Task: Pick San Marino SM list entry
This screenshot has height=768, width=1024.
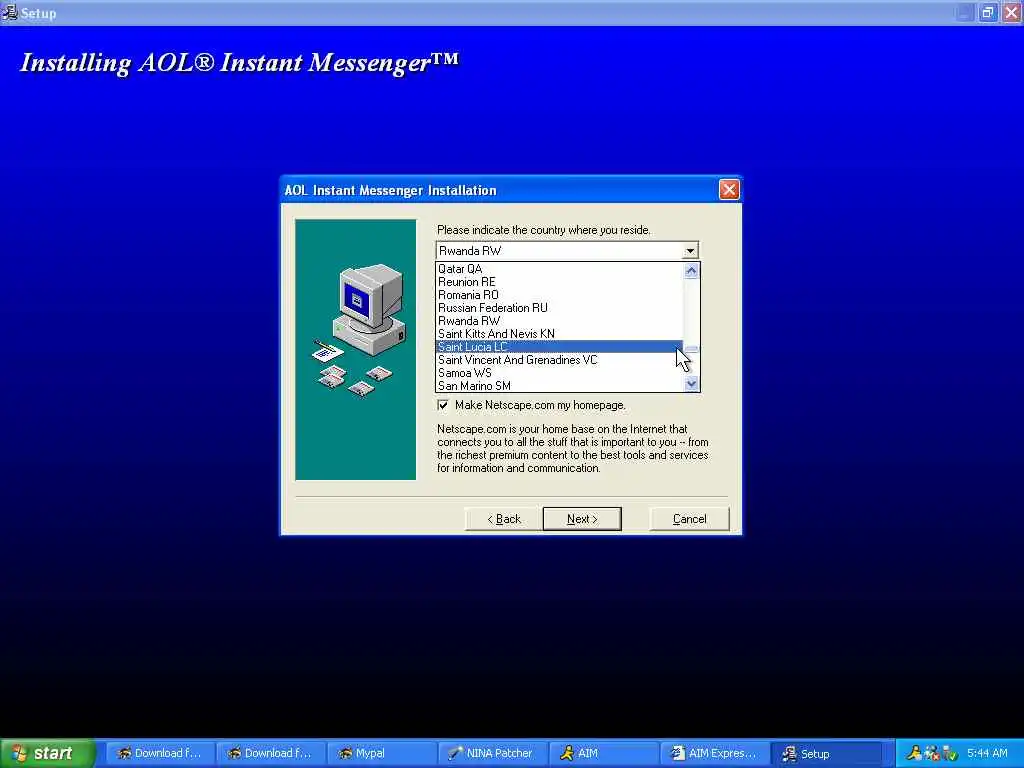Action: pyautogui.click(x=559, y=386)
